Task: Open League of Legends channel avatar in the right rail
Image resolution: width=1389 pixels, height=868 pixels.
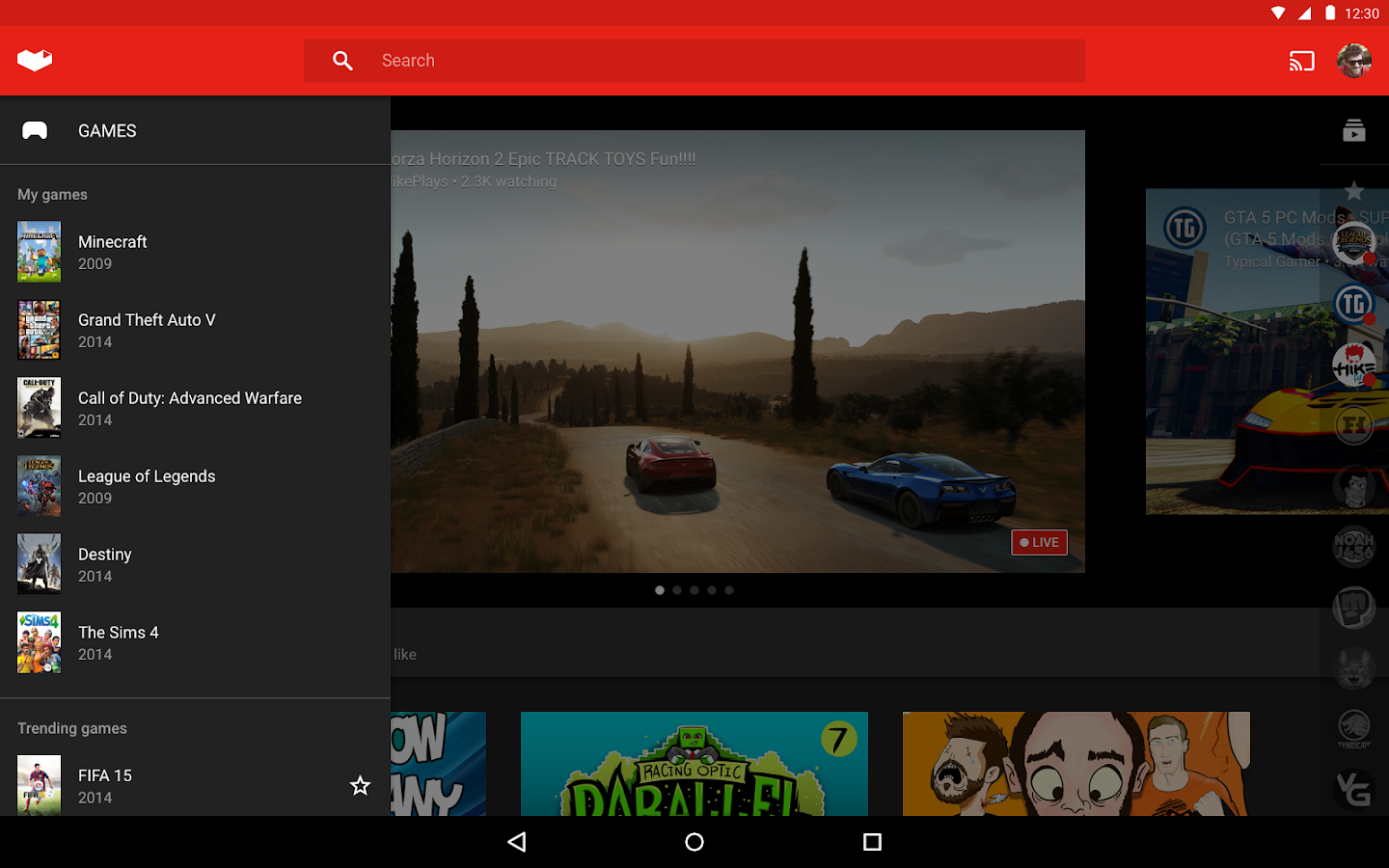Action: point(1354,243)
